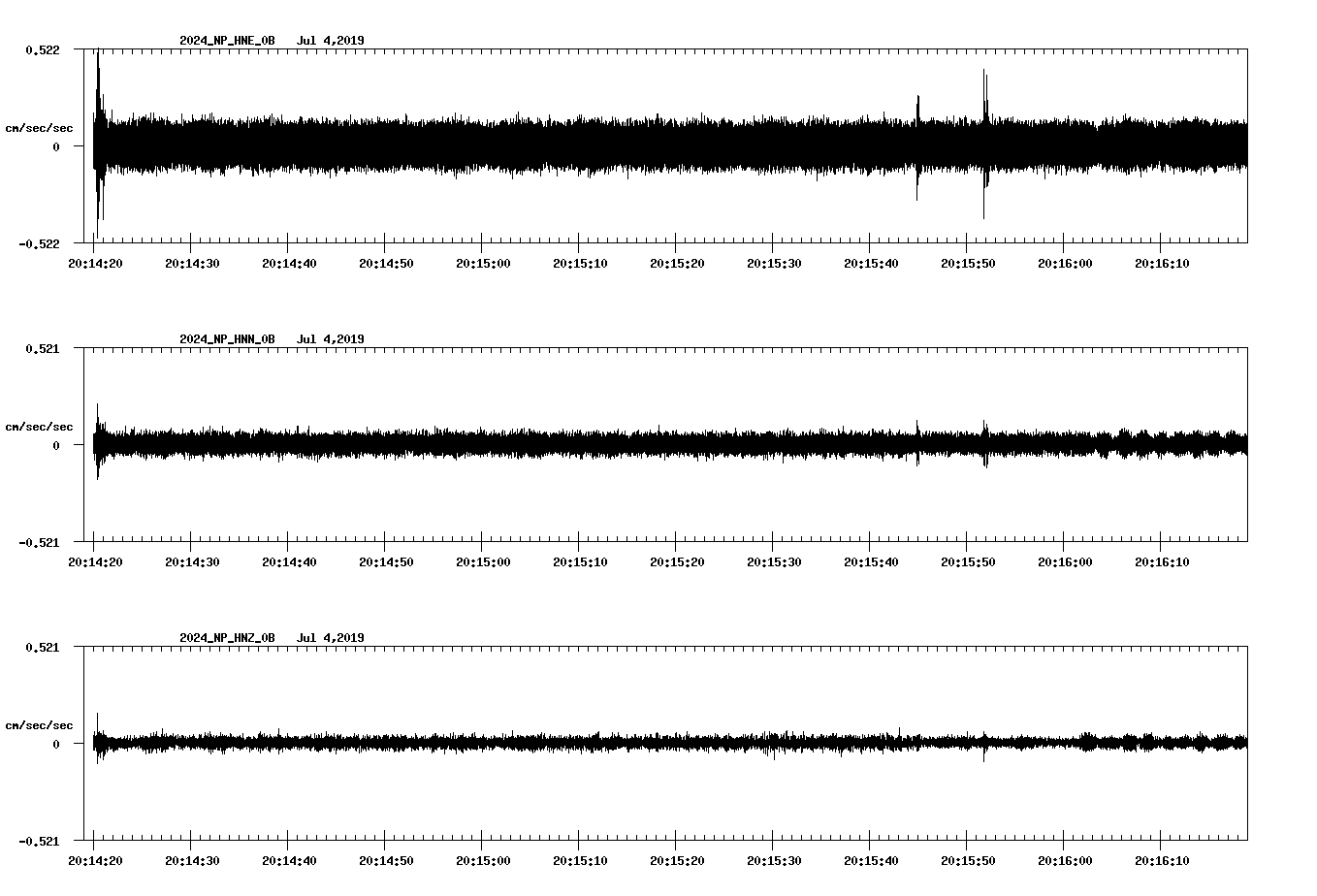Click 20:16:10 time label under HNZ plot

coord(1162,861)
